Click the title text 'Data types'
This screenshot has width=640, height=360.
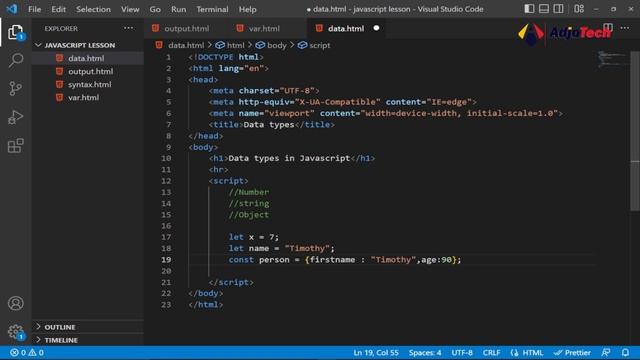click(269, 124)
